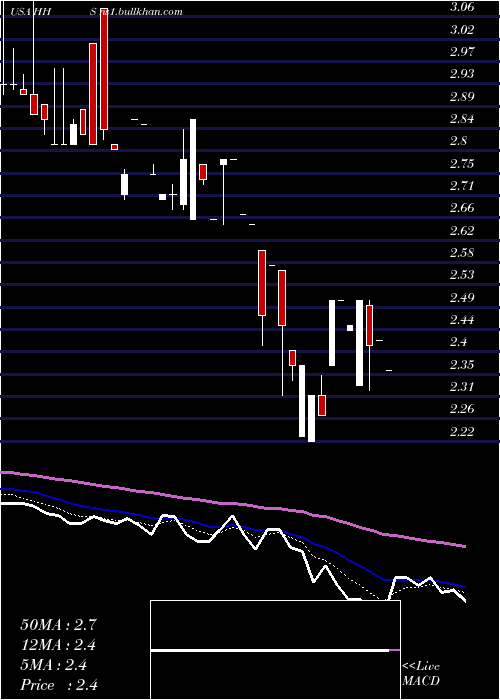
Task: Click the 2.35 price axis label
Action: click(462, 364)
